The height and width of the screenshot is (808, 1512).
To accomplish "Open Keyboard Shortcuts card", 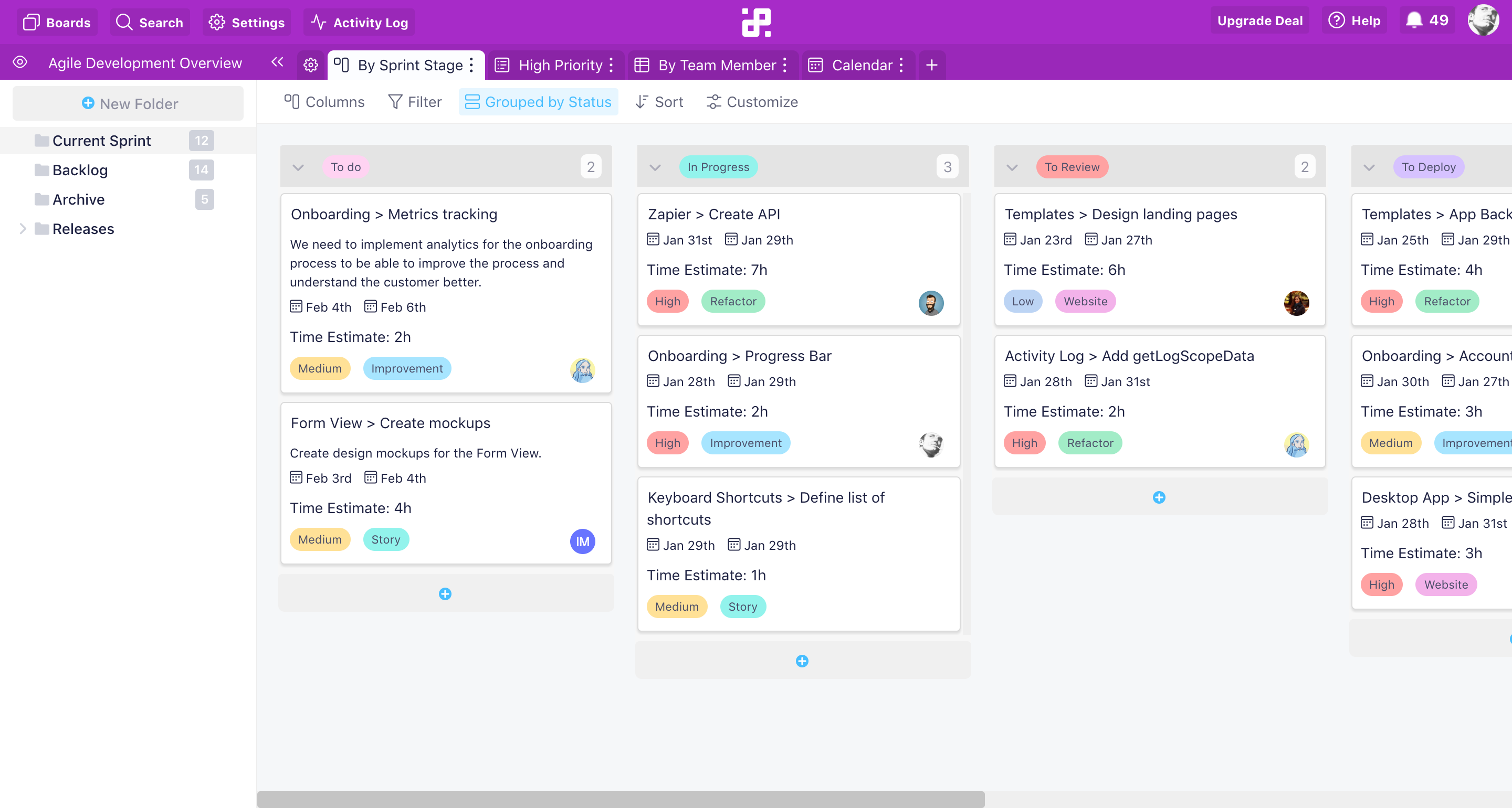I will pos(799,554).
